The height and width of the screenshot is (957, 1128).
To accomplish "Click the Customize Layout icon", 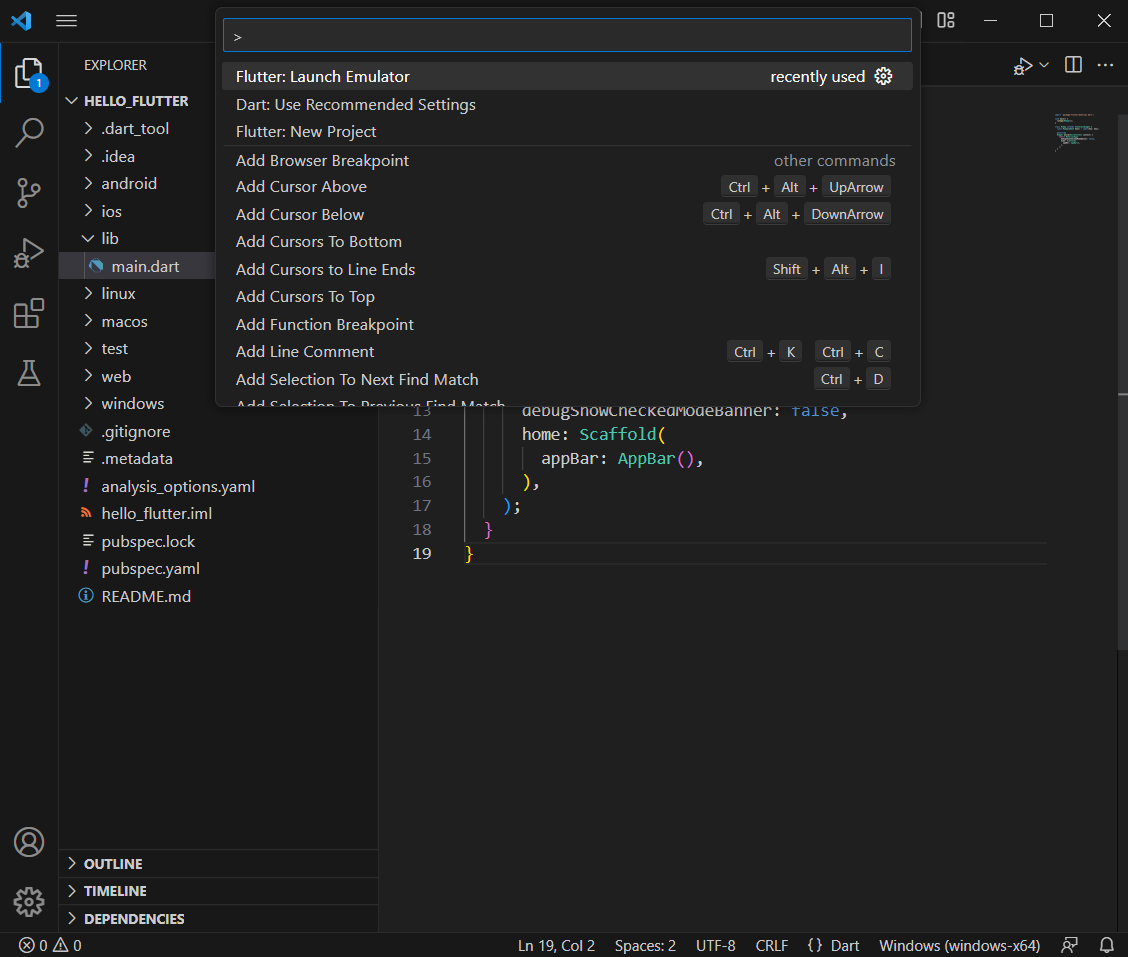I will [946, 20].
